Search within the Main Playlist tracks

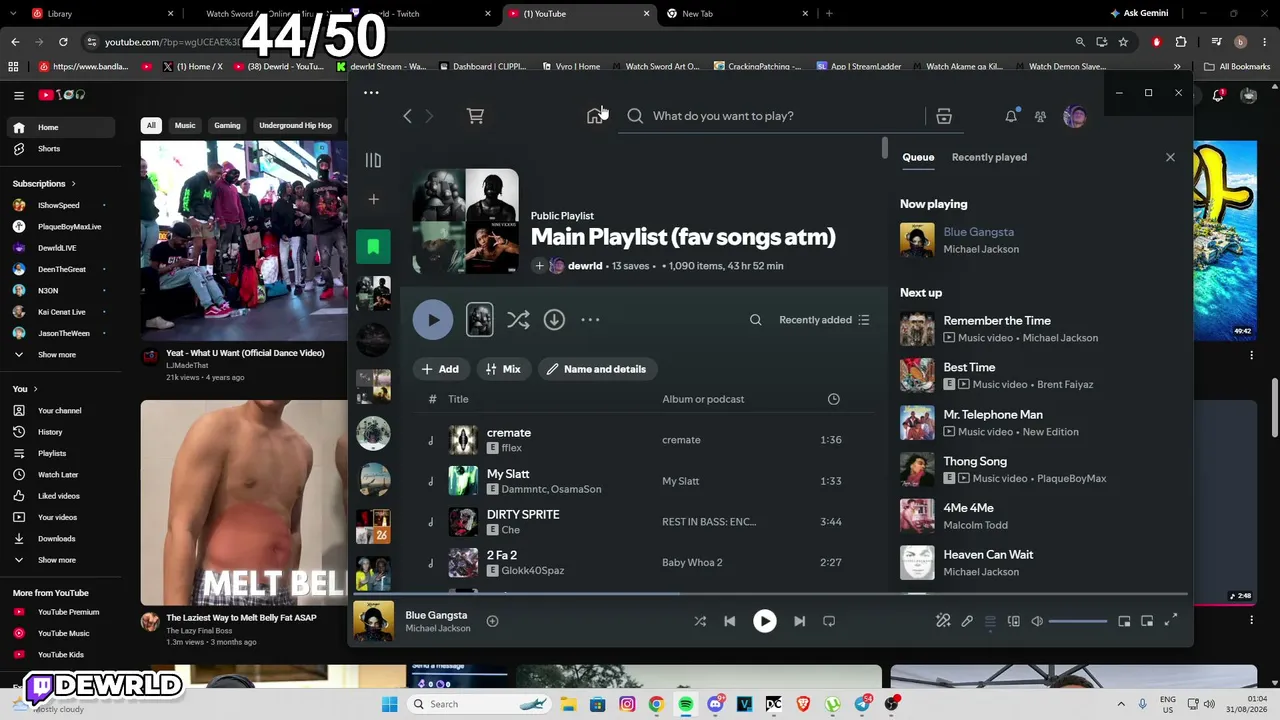tap(755, 320)
